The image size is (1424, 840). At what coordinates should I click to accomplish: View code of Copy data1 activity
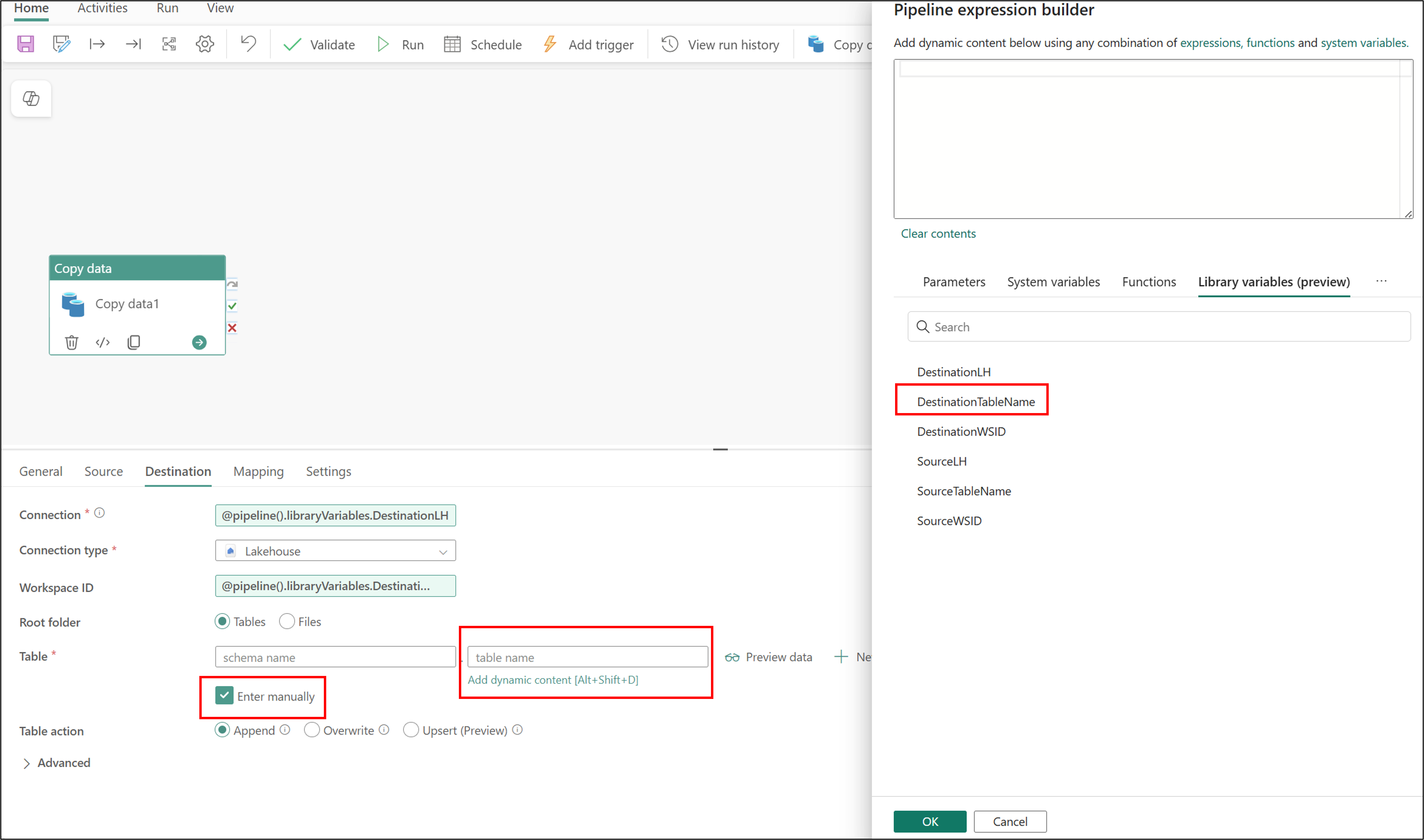click(103, 342)
